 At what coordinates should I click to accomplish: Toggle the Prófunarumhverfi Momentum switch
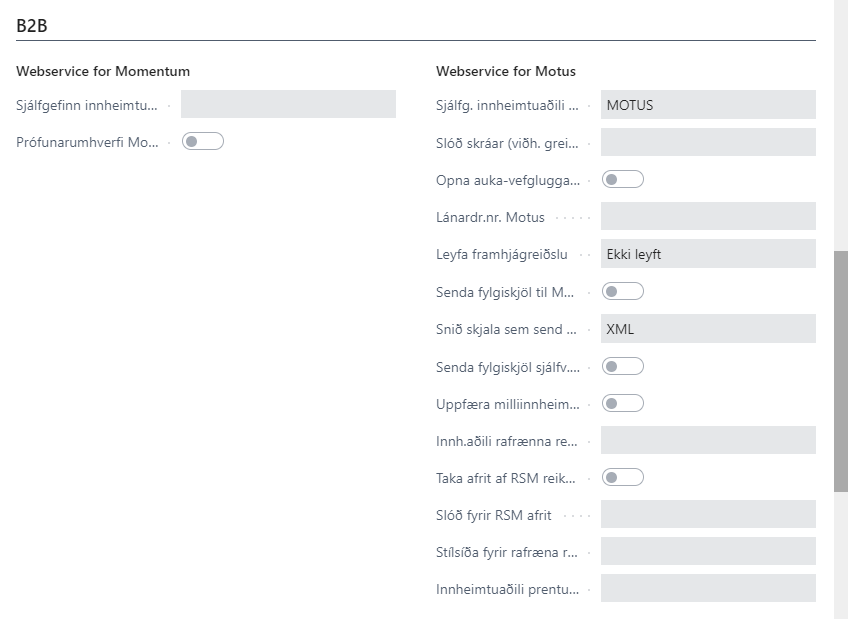(x=203, y=142)
